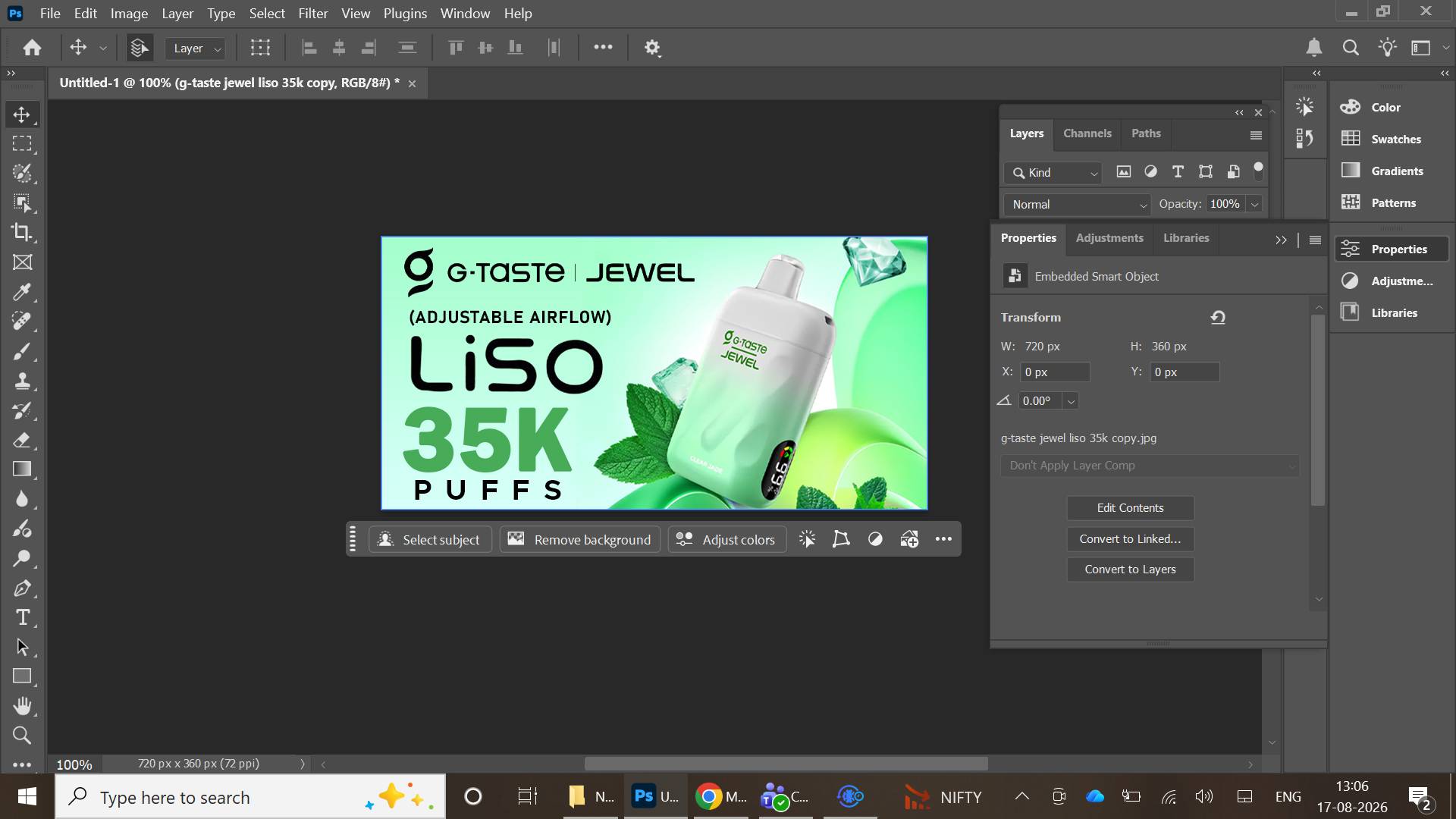The width and height of the screenshot is (1456, 819).
Task: Open the Normal blend mode dropdown
Action: (1078, 204)
